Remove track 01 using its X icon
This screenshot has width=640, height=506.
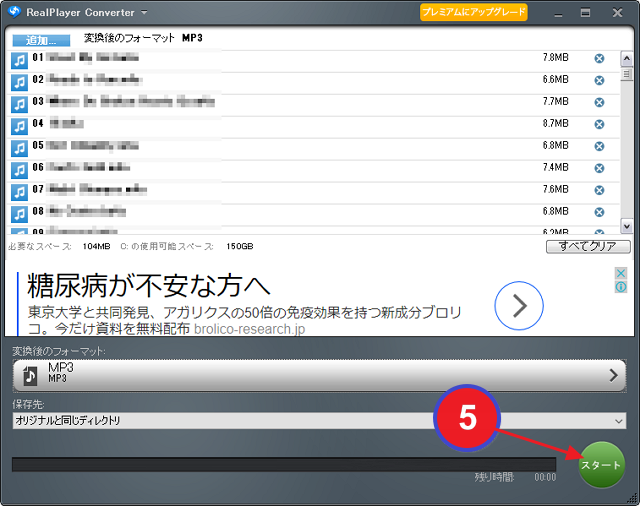click(x=599, y=58)
